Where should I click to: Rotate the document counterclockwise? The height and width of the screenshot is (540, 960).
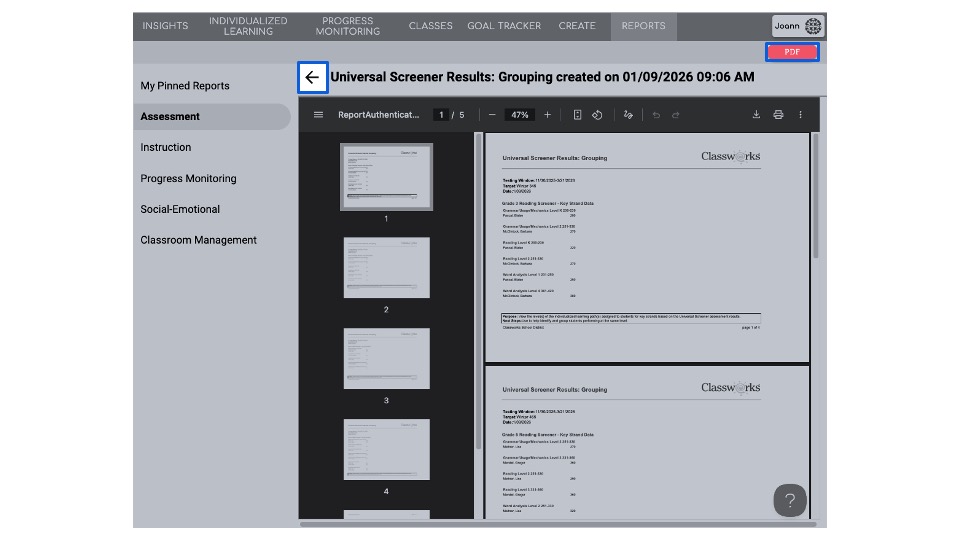coord(597,114)
